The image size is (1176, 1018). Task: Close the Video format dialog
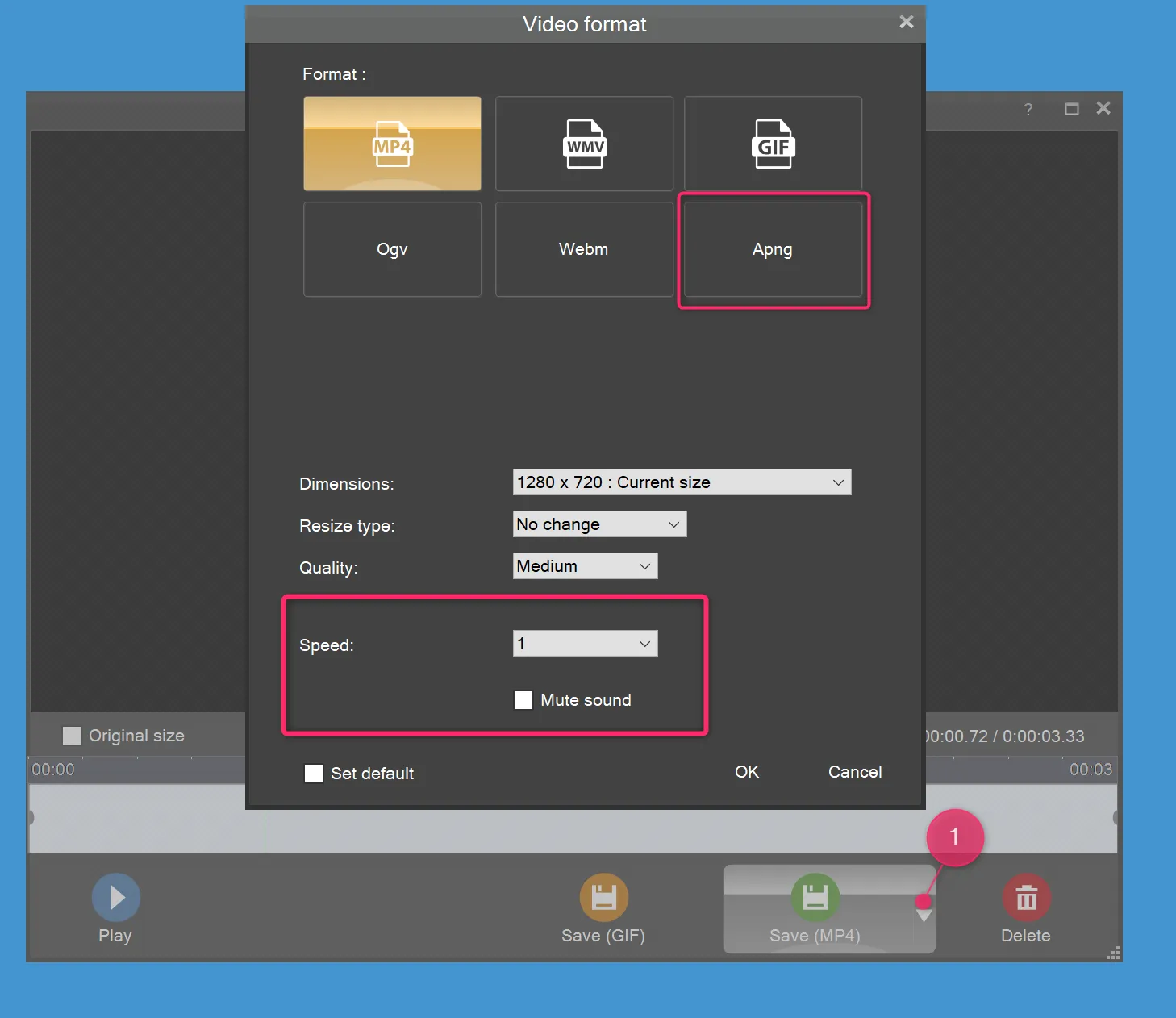tap(906, 22)
